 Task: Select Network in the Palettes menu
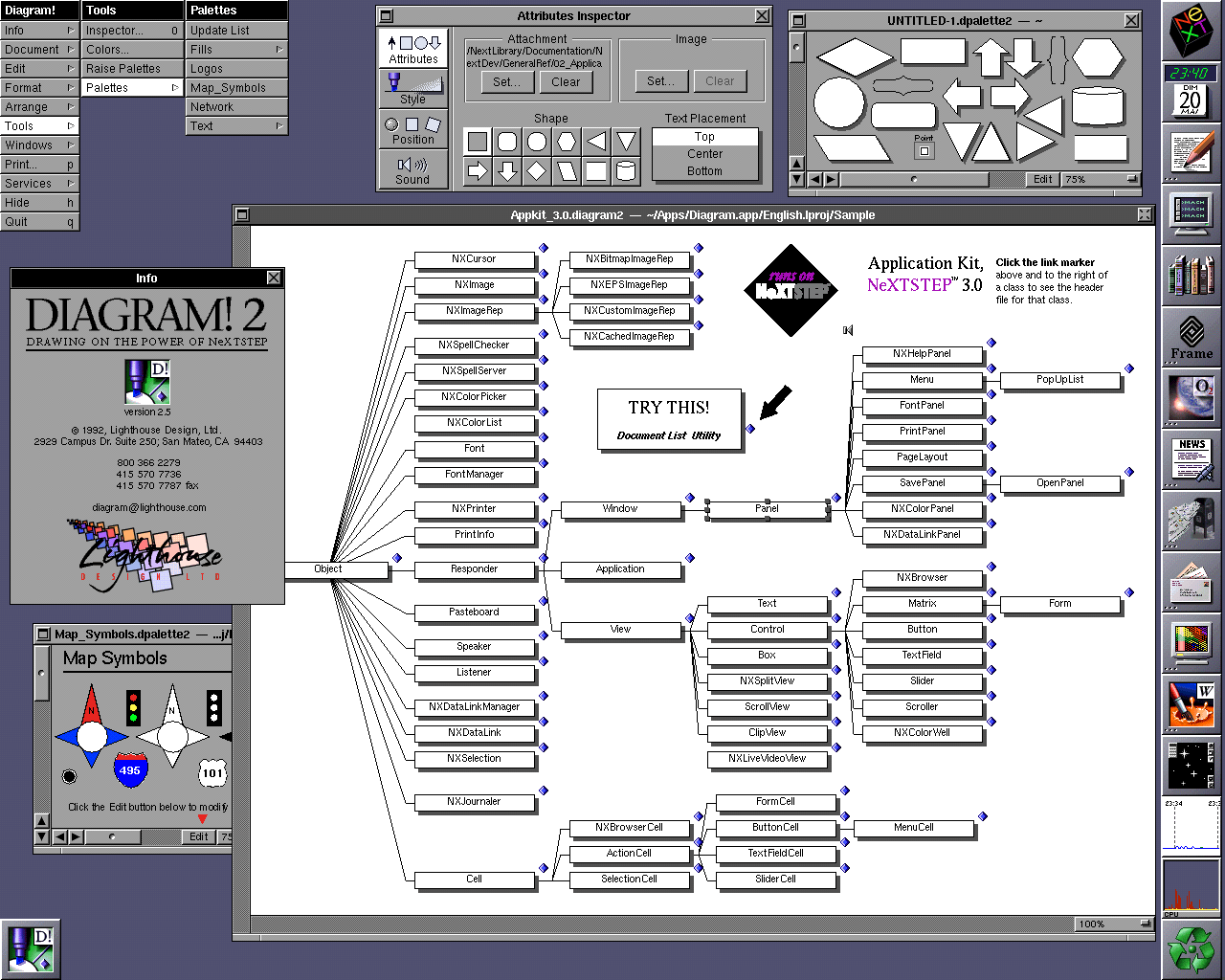pyautogui.click(x=236, y=107)
